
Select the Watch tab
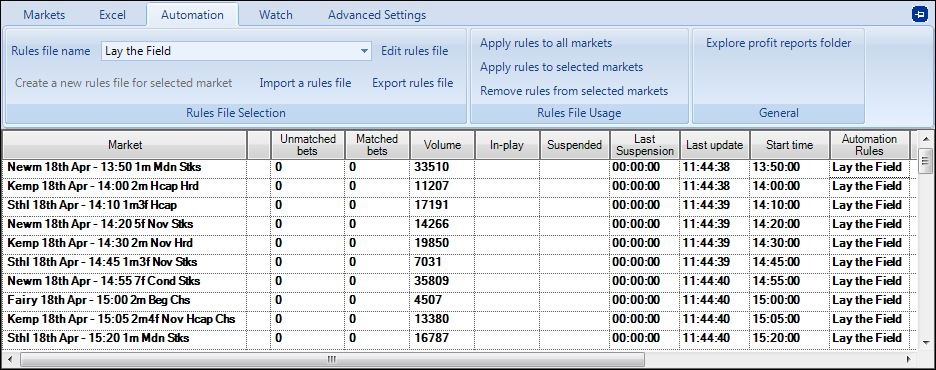pyautogui.click(x=276, y=15)
